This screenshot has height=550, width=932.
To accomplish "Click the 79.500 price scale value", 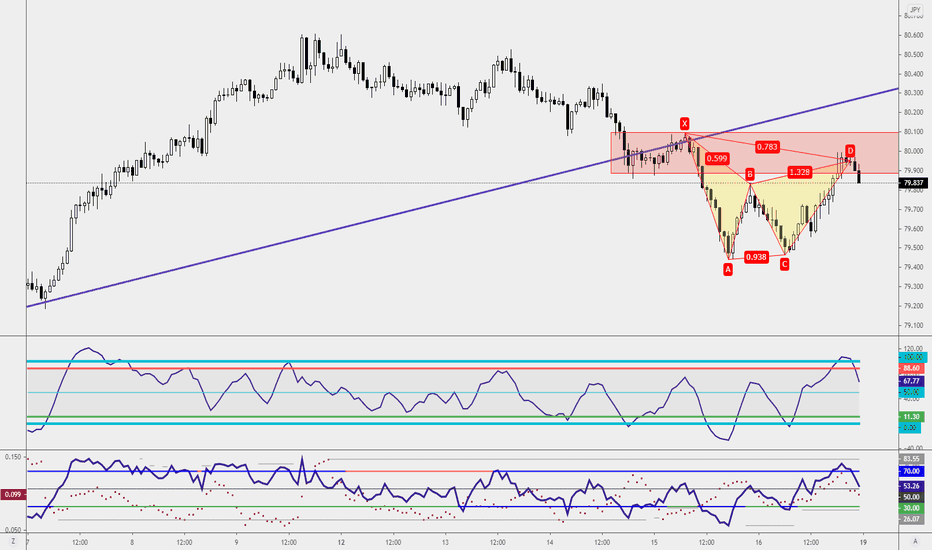I will click(x=913, y=248).
